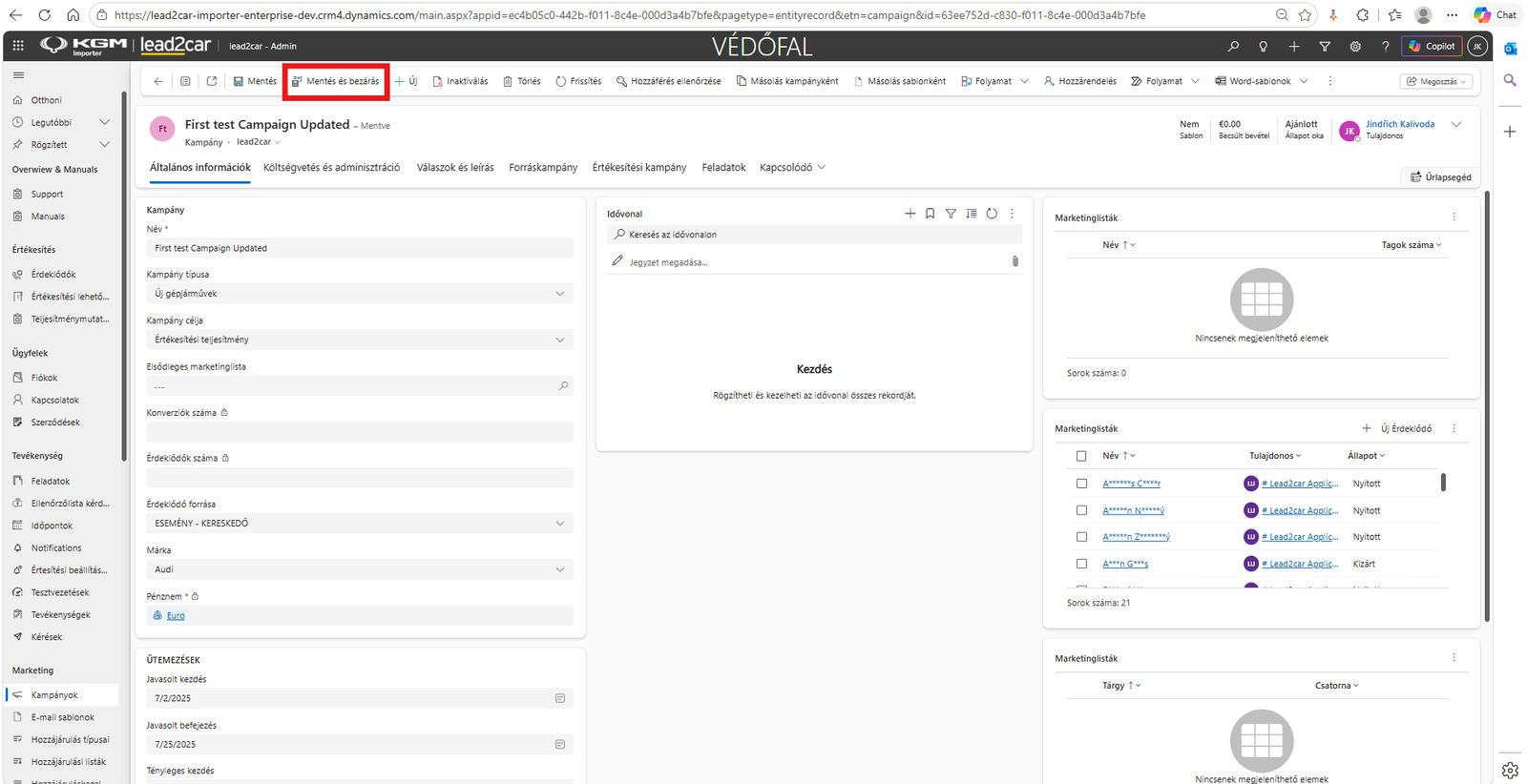Open the Kampány típusa dropdown

pyautogui.click(x=360, y=294)
